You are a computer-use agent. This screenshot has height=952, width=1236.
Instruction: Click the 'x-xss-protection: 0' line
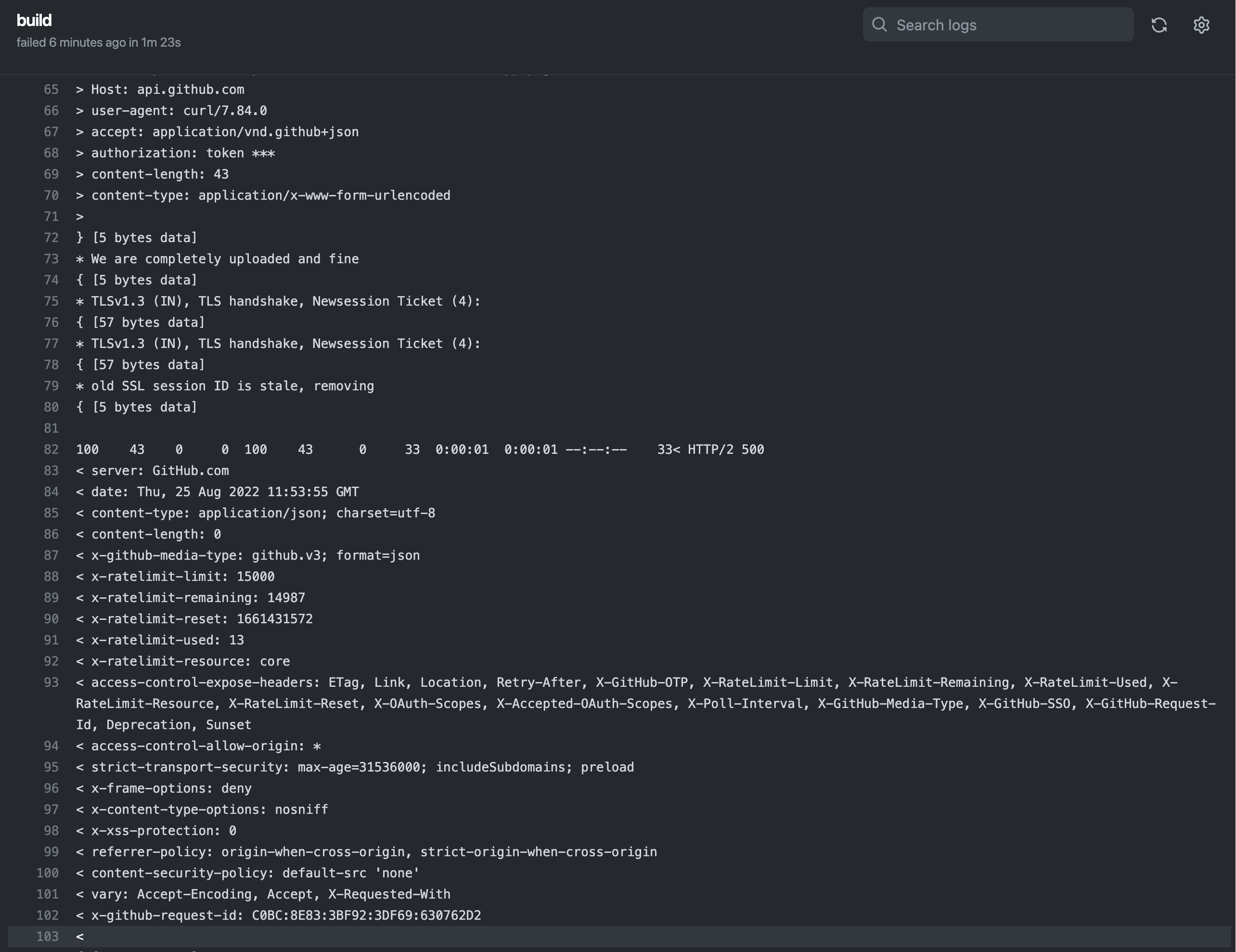point(156,831)
